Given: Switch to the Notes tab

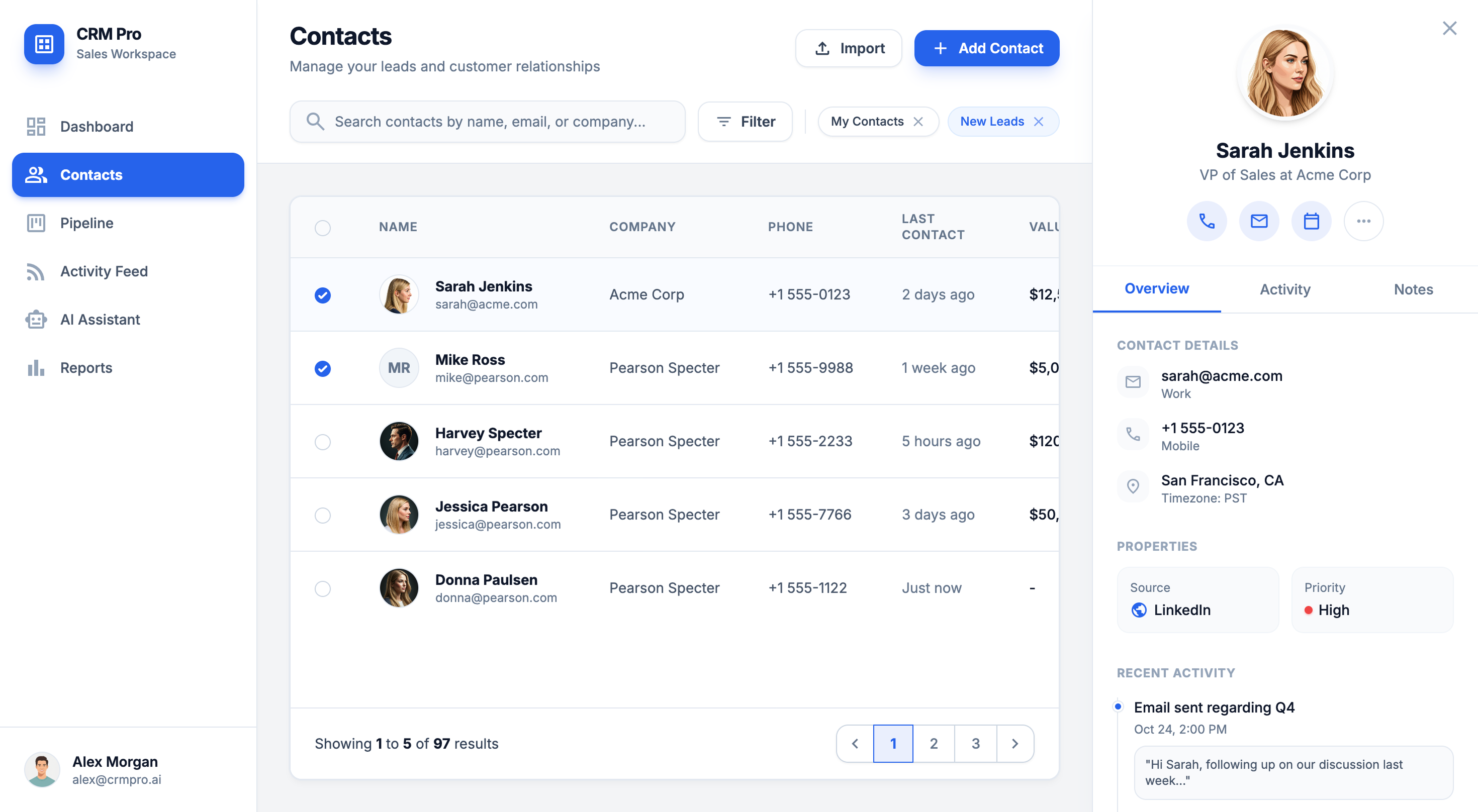Looking at the screenshot, I should coord(1413,289).
